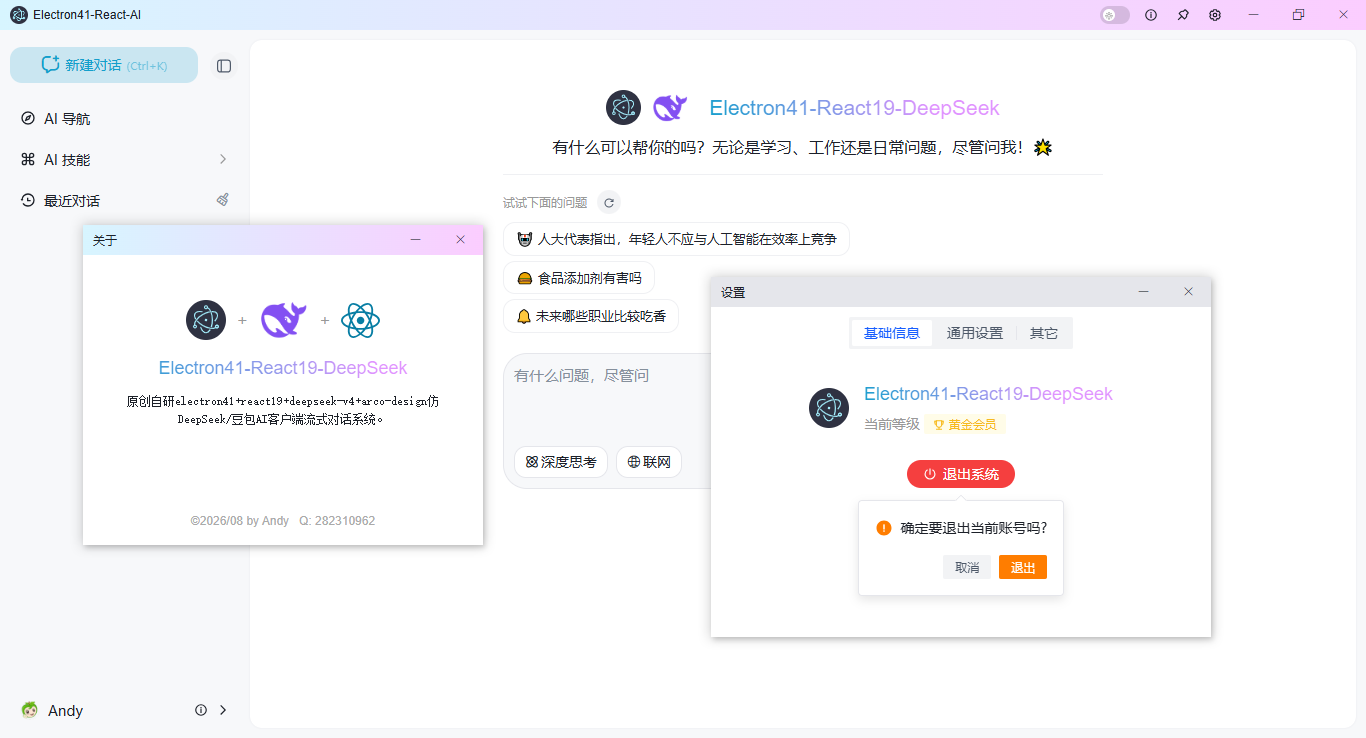Click the React atom logo in 关于 window

point(360,320)
